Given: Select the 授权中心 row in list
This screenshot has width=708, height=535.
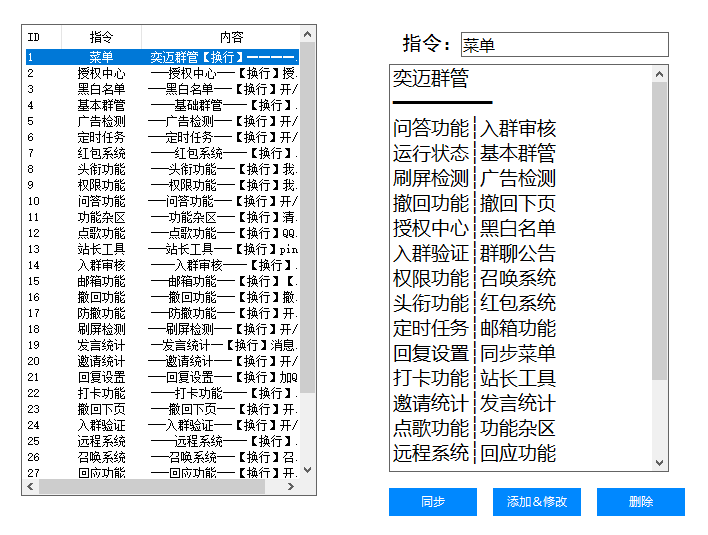Looking at the screenshot, I should [x=101, y=73].
